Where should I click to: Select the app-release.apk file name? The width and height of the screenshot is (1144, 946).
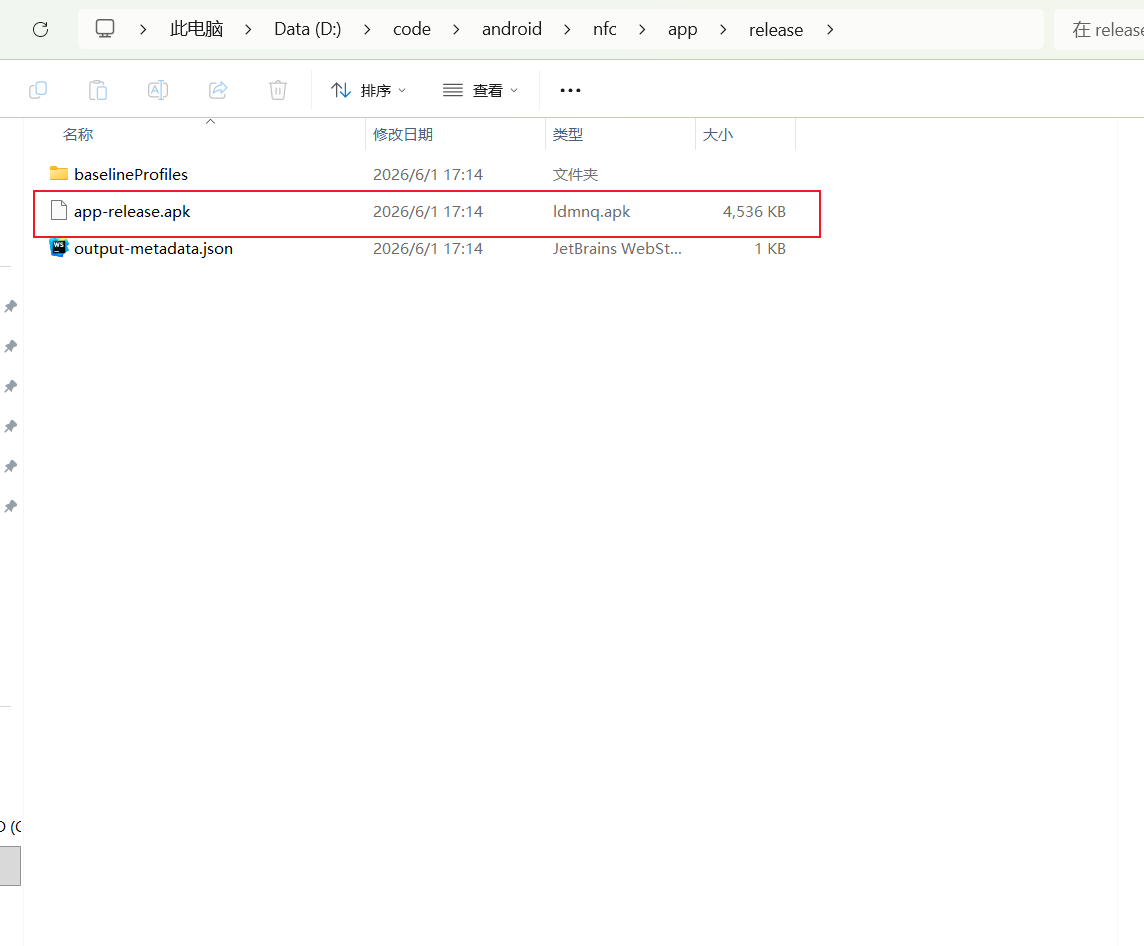(x=132, y=212)
